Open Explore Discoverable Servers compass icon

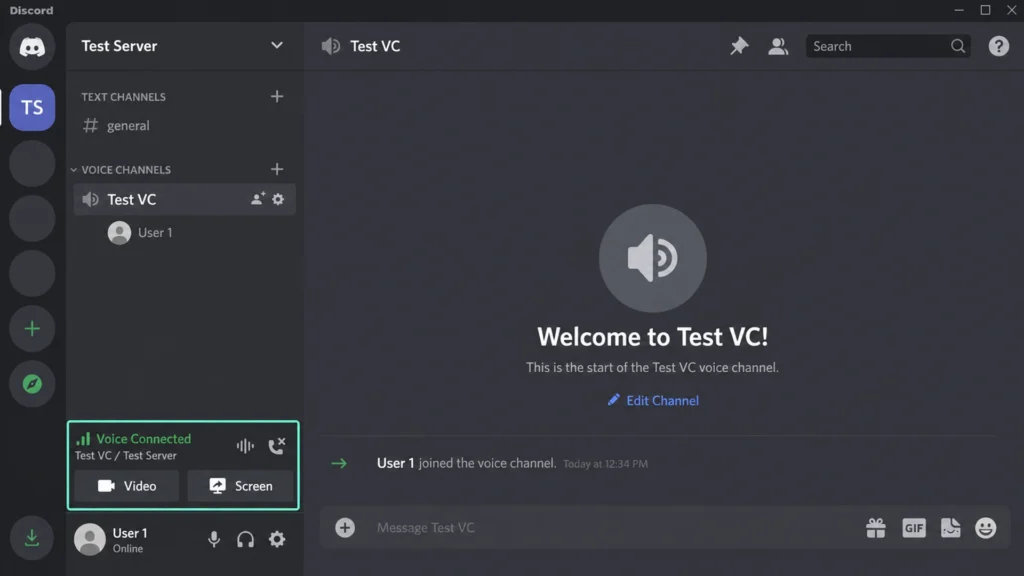[32, 384]
